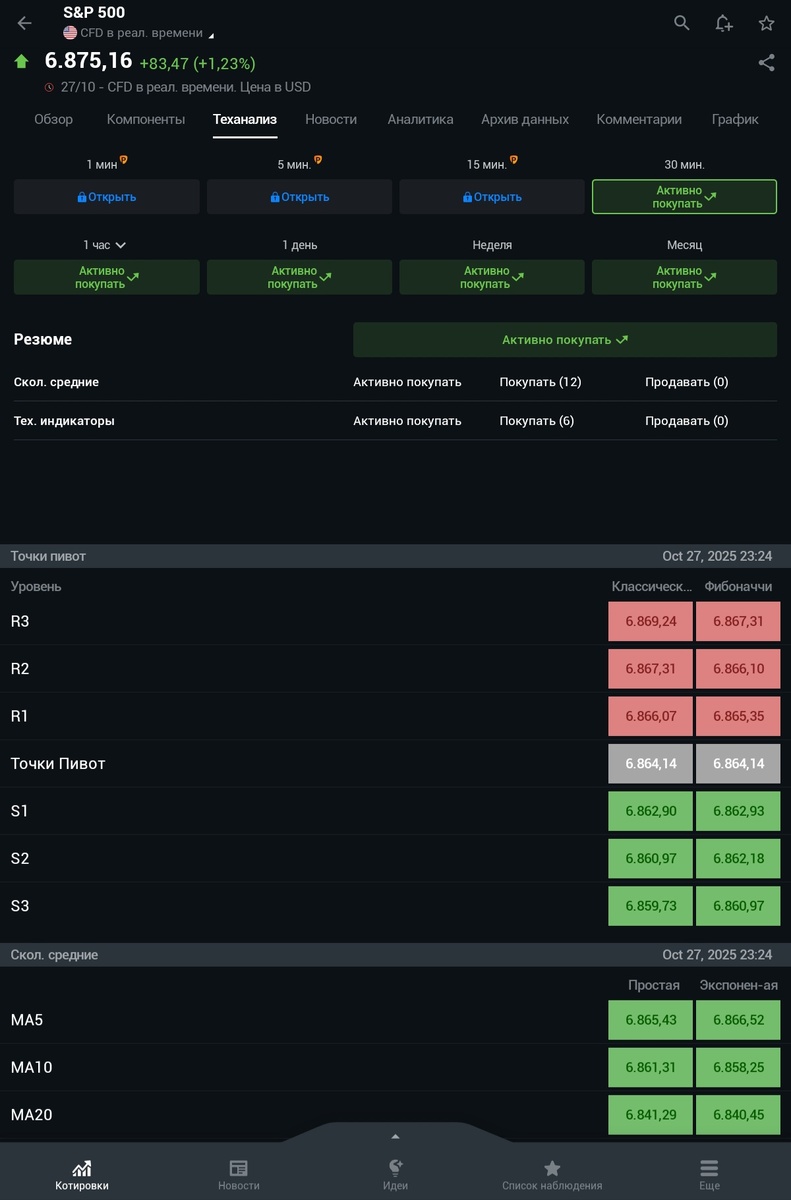Tap the Экспонен-ая column header
The height and width of the screenshot is (1200, 791).
coord(738,985)
